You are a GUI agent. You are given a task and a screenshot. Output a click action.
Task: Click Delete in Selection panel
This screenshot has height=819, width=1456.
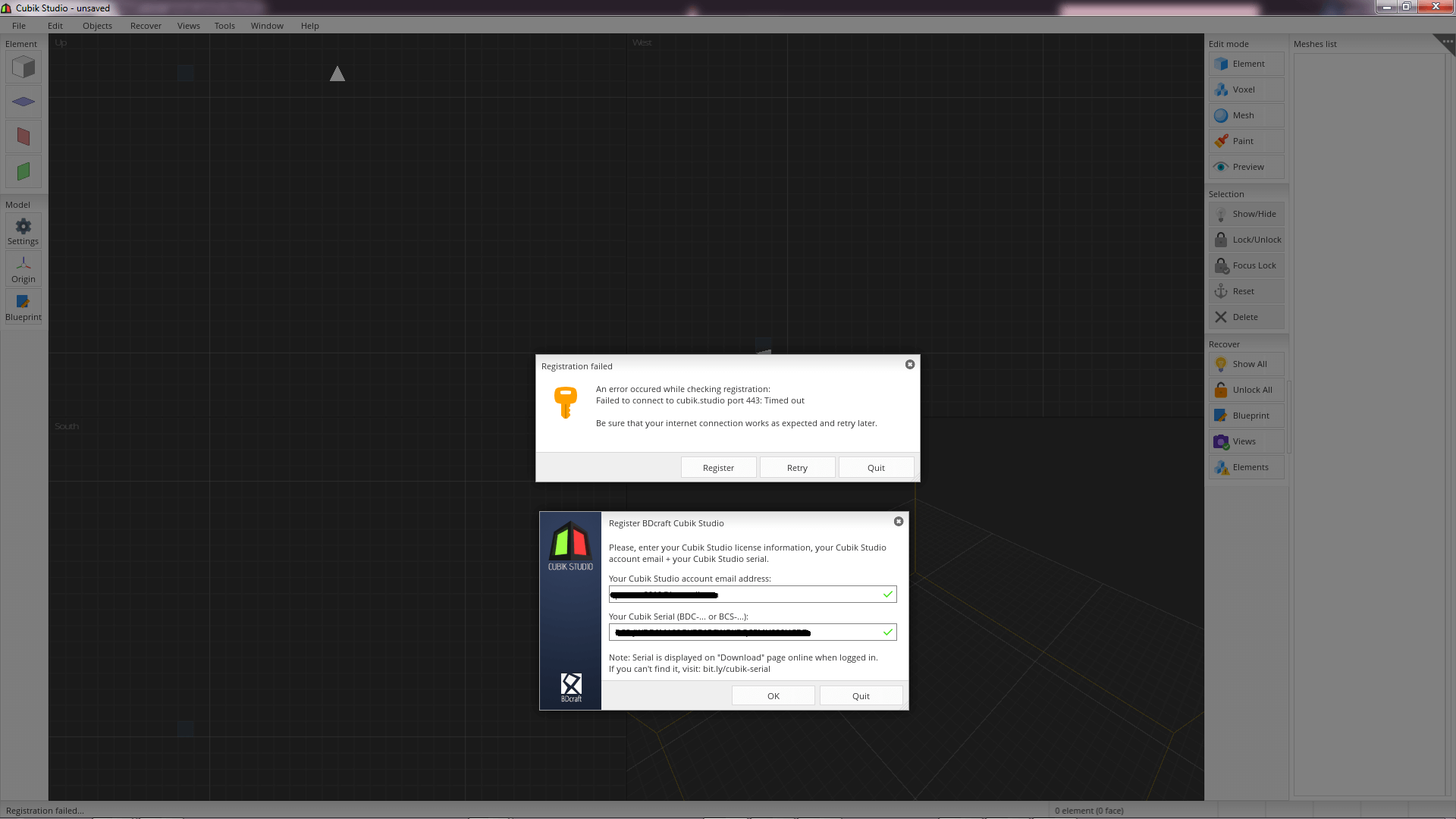point(1246,317)
